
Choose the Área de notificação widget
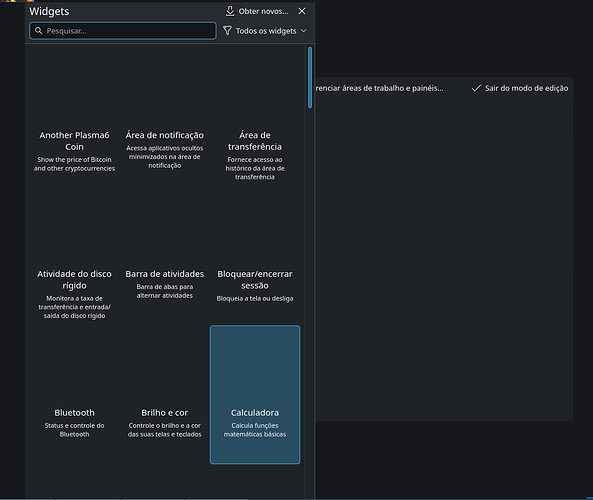point(165,117)
